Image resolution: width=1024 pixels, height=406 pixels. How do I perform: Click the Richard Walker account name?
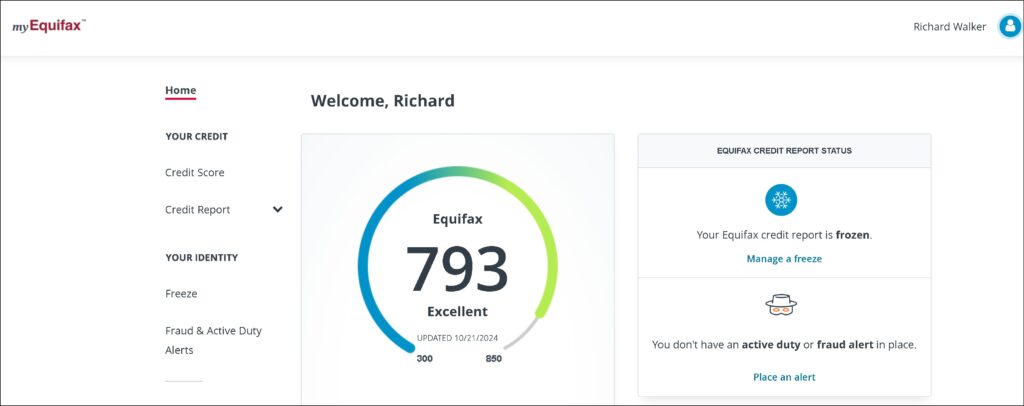pyautogui.click(x=949, y=27)
